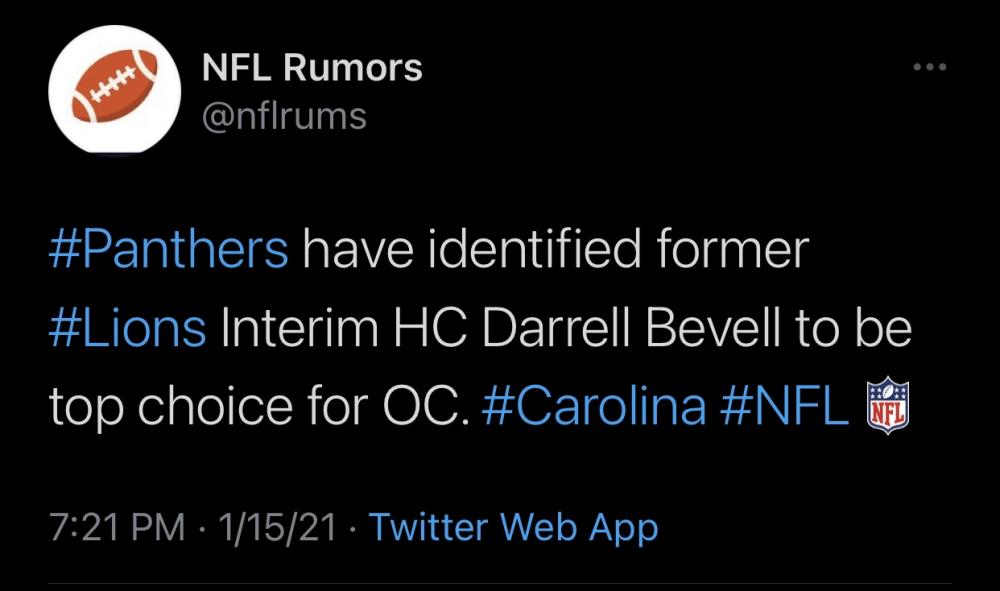Open the three-dot more options menu
The image size is (1000, 591).
(929, 67)
